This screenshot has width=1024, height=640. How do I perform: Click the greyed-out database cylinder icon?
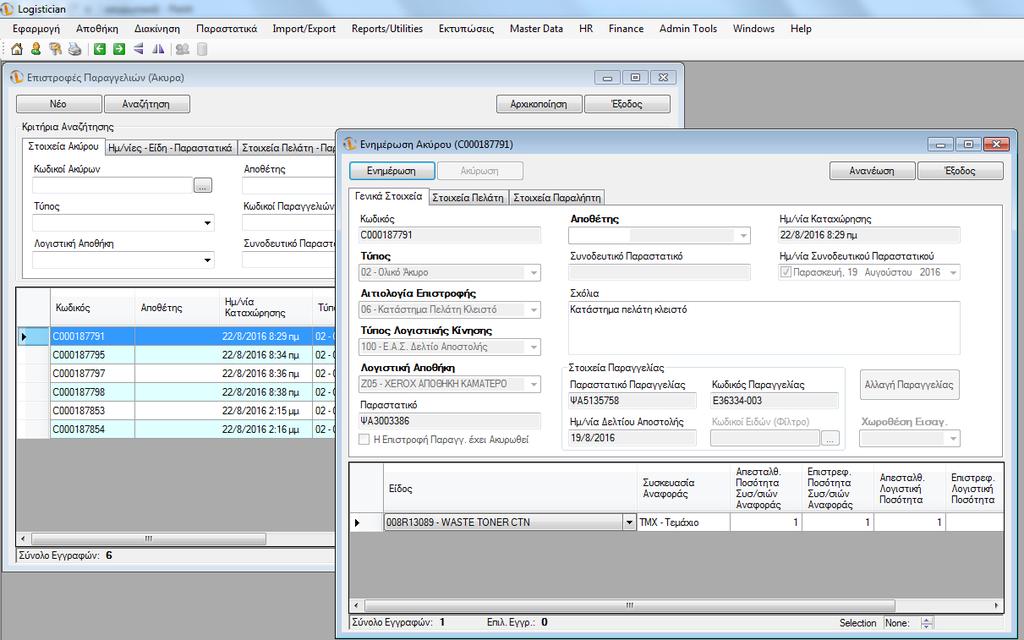click(202, 49)
